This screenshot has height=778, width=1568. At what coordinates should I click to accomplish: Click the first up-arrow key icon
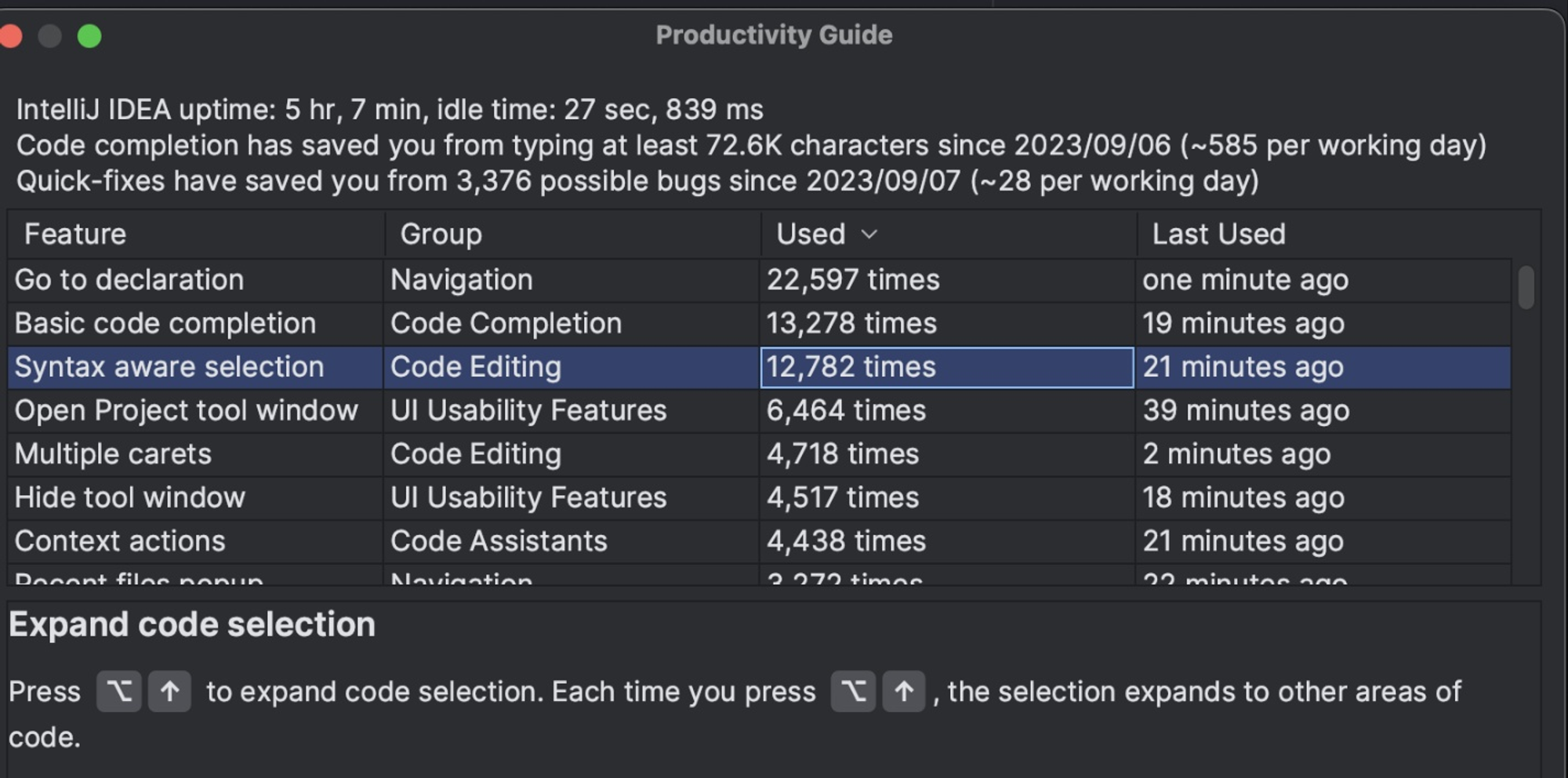coord(169,692)
